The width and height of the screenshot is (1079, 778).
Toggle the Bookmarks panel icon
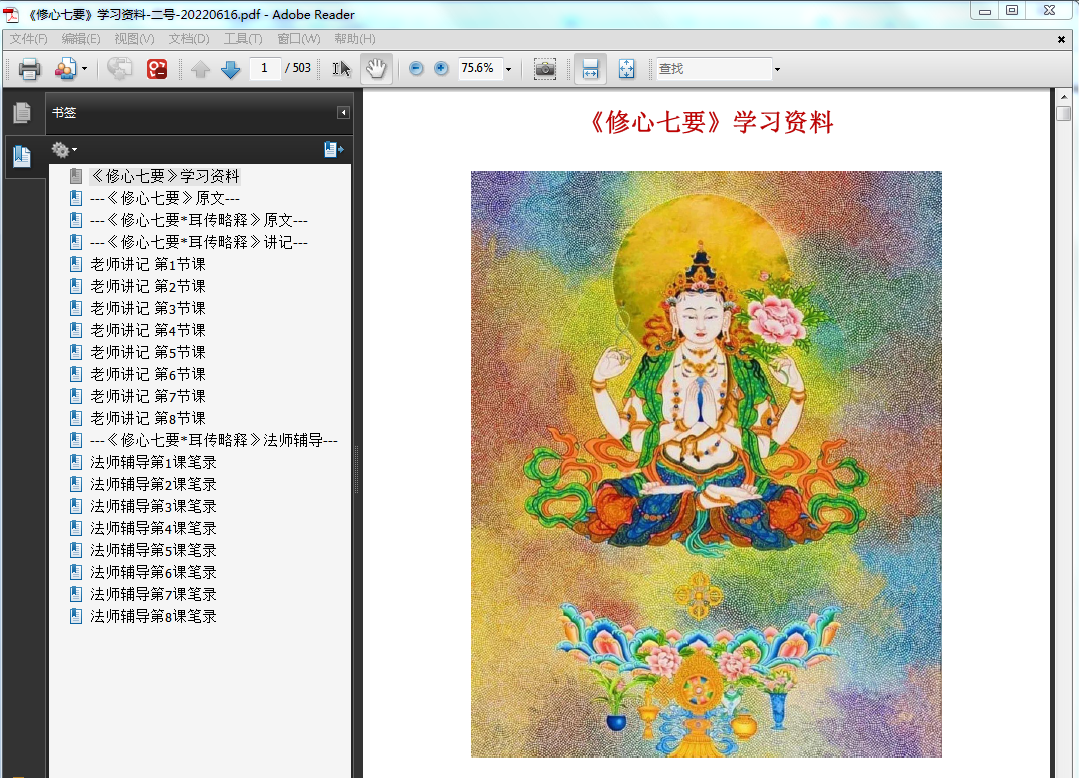(22, 156)
